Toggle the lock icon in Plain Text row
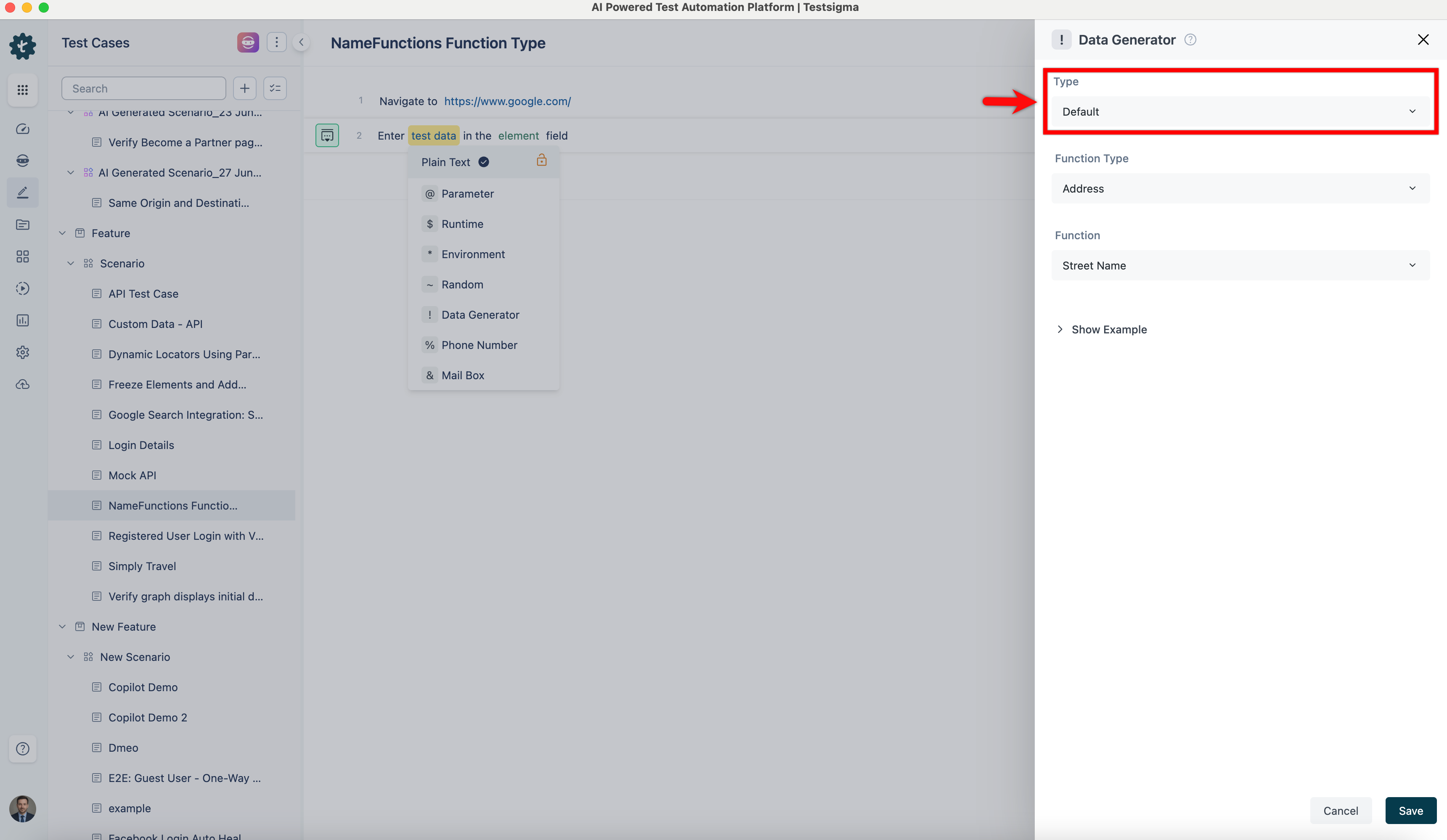The height and width of the screenshot is (840, 1447). point(541,161)
